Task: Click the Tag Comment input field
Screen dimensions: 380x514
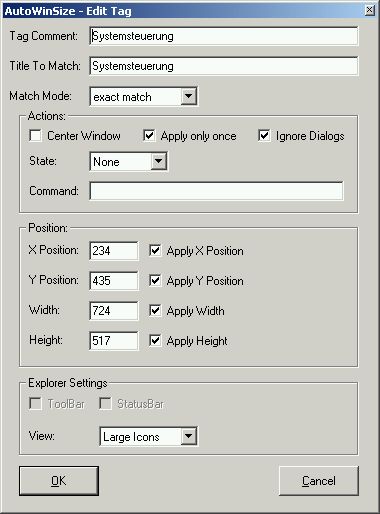Action: 224,36
